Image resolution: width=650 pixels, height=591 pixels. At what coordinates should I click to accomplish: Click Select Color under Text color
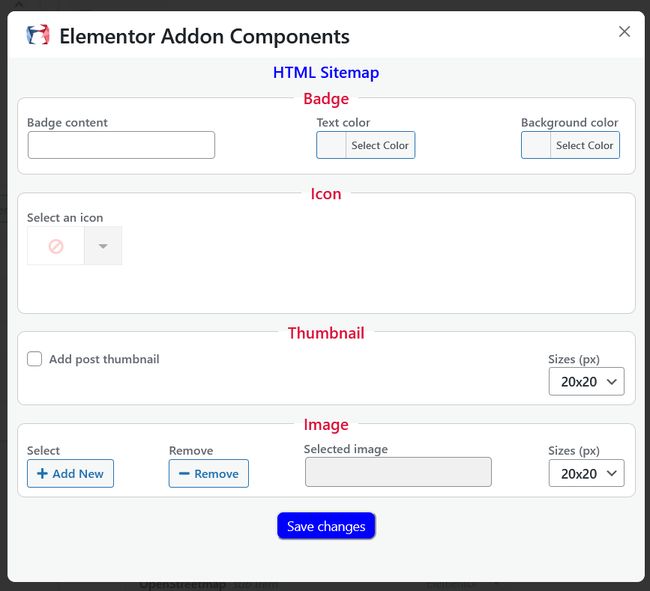pyautogui.click(x=380, y=145)
